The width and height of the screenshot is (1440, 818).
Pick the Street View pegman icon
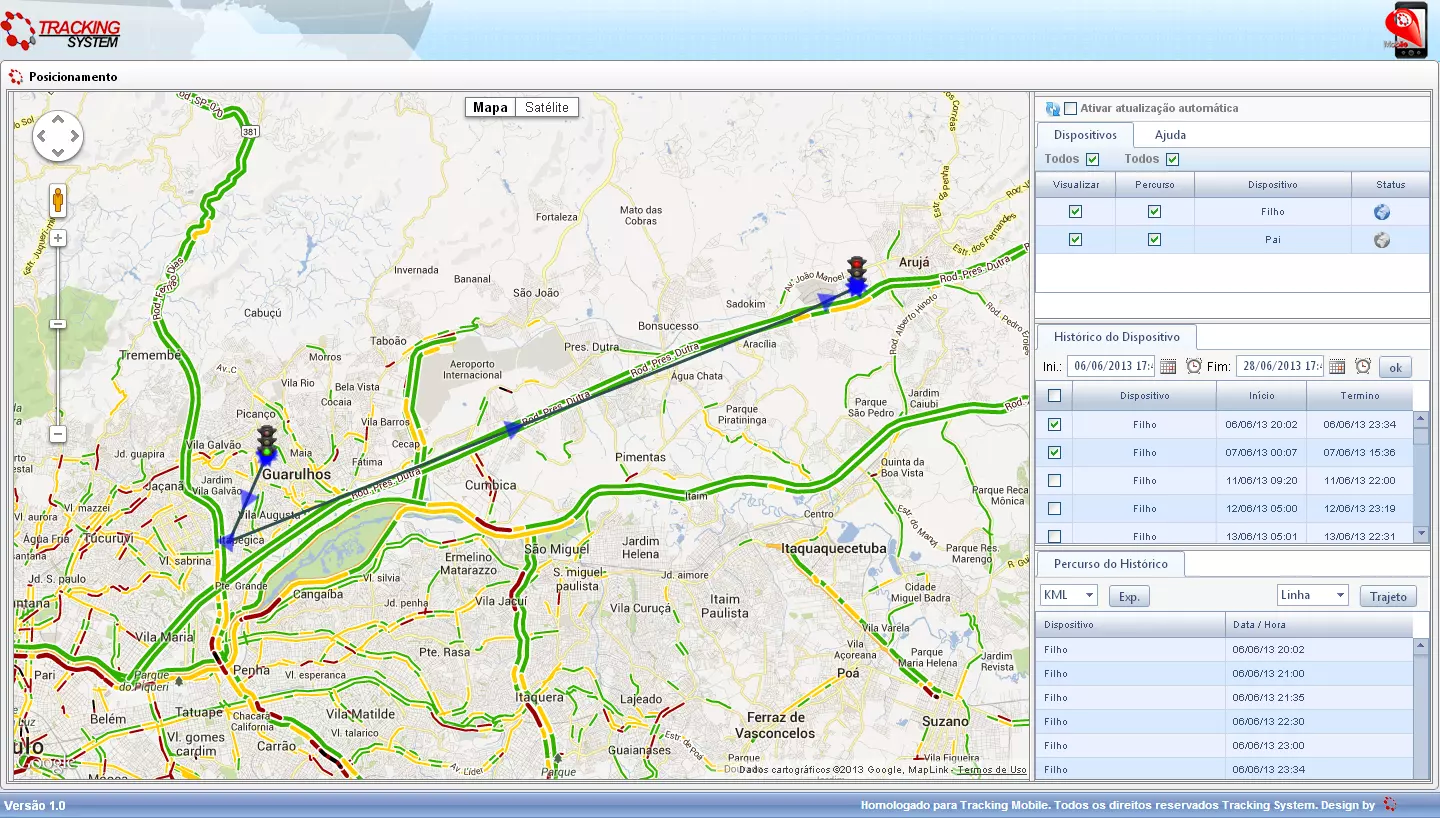pyautogui.click(x=58, y=201)
